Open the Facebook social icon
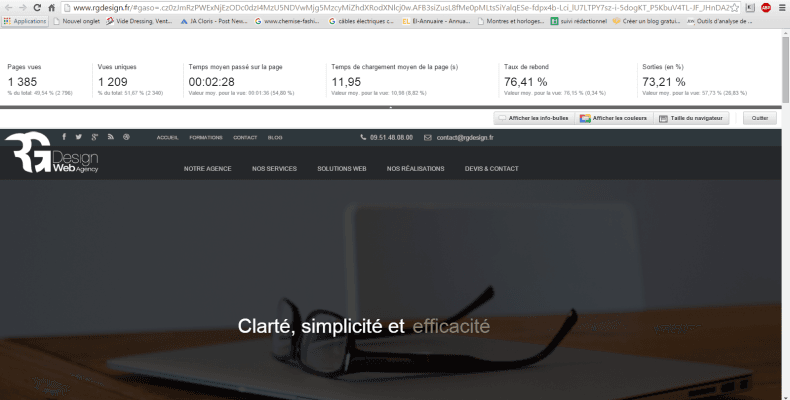The image size is (790, 400). click(x=64, y=137)
